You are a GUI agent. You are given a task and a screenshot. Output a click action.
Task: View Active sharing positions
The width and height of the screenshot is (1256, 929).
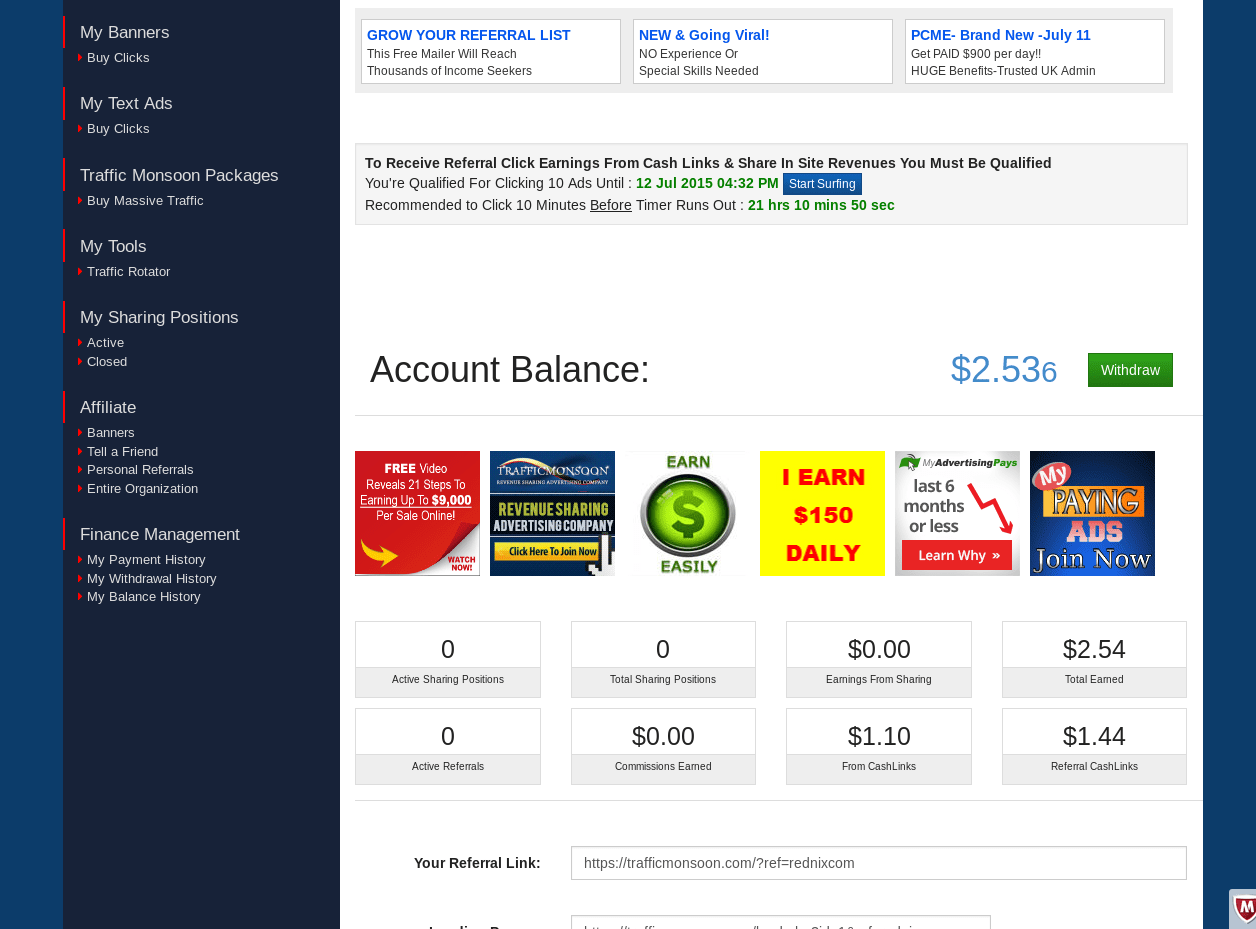click(105, 343)
